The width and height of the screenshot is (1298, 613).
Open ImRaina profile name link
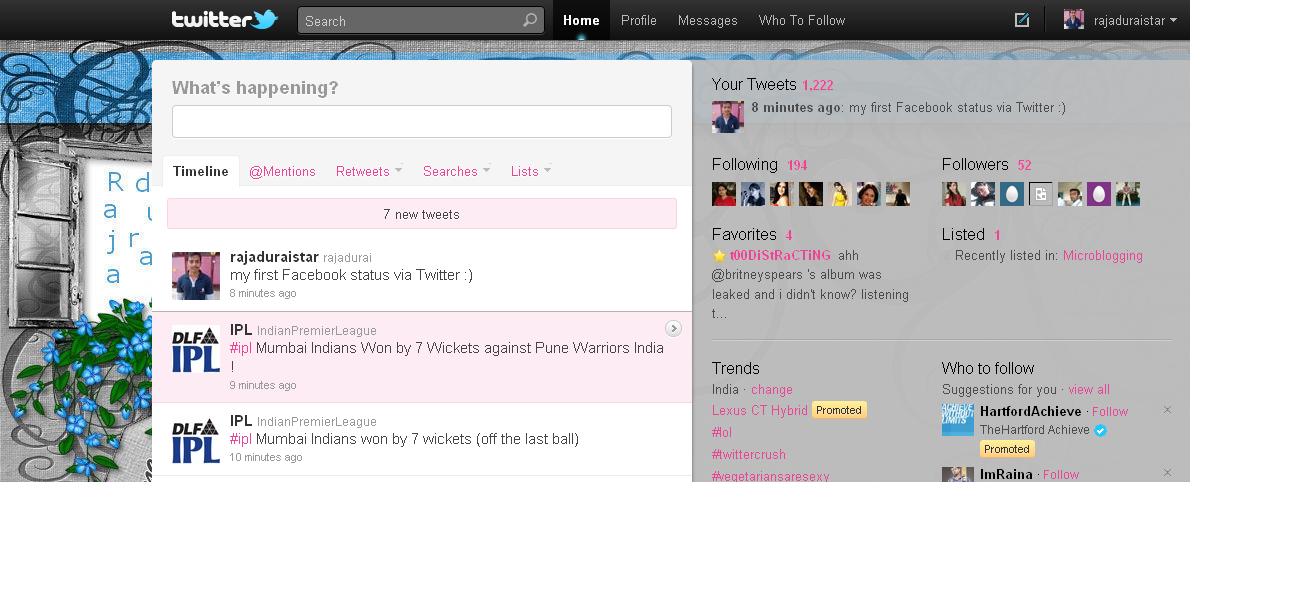(1006, 475)
